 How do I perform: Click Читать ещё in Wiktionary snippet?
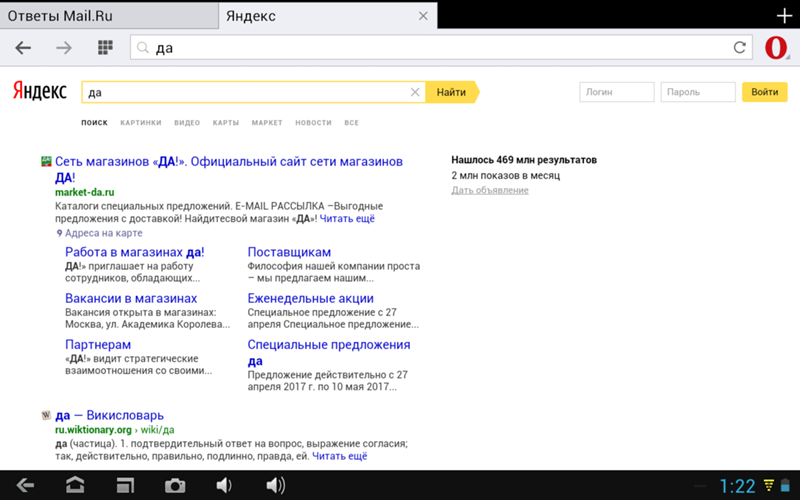340,456
